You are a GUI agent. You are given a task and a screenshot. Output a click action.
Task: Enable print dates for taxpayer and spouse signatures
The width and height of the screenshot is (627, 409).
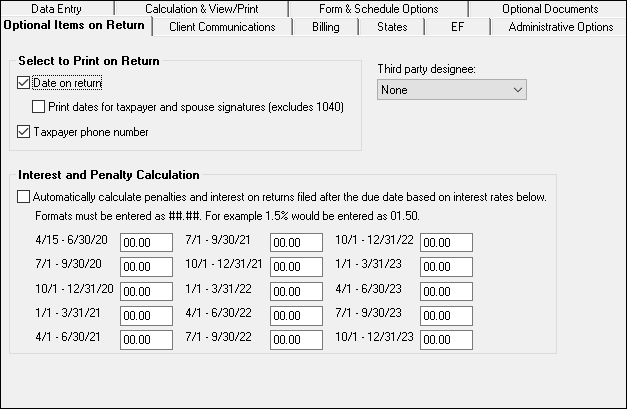(x=40, y=107)
